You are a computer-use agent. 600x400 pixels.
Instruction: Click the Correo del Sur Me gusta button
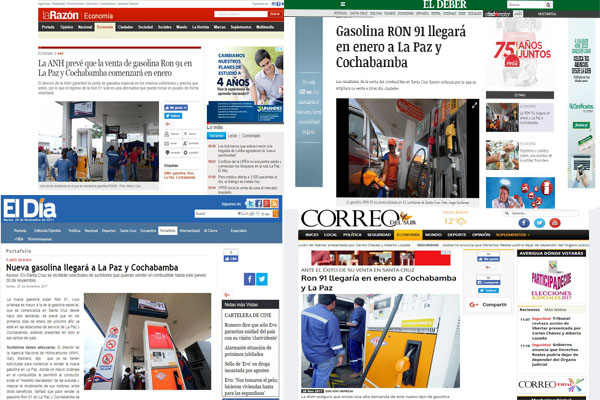488,259
